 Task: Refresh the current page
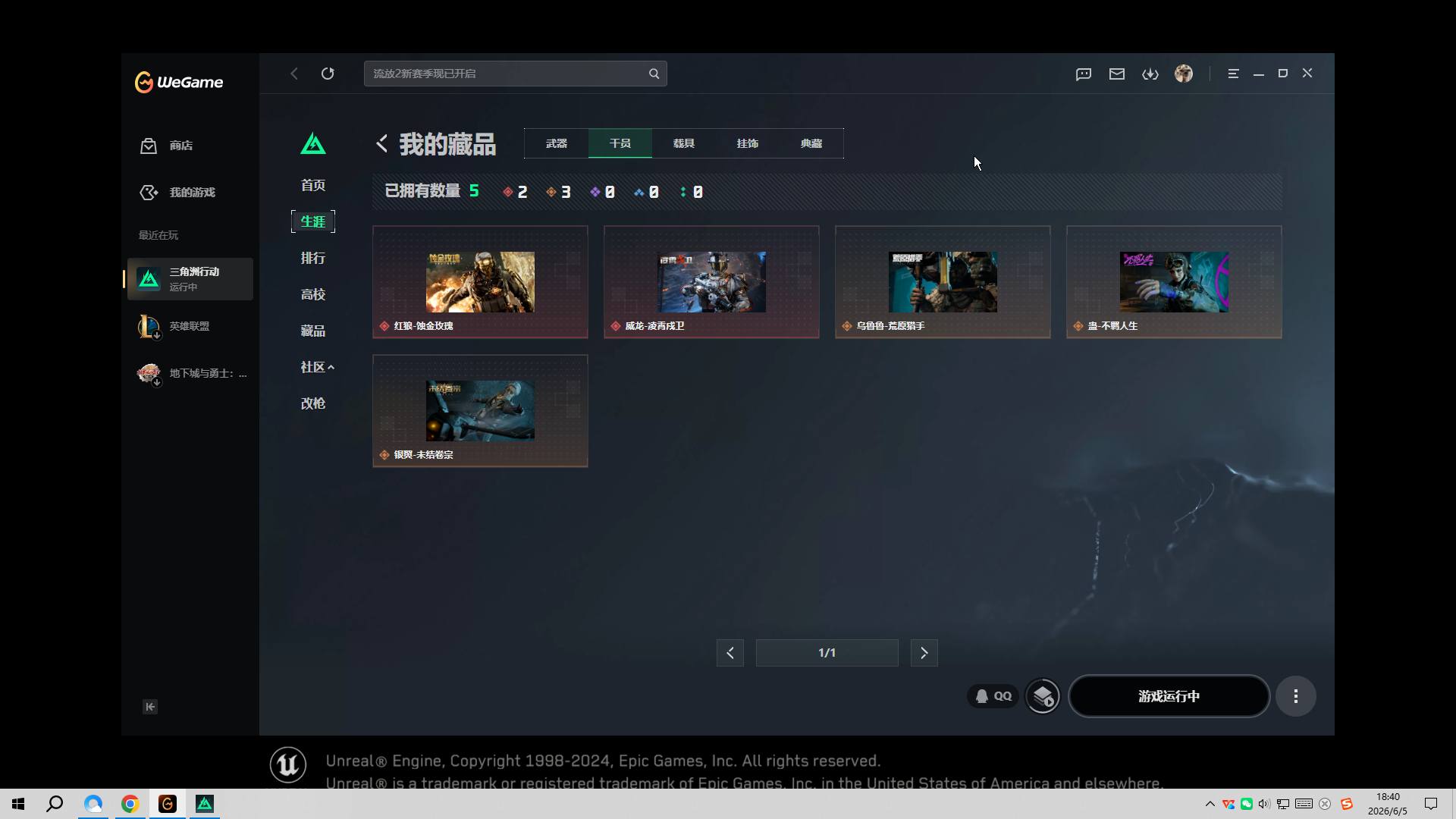pos(328,74)
